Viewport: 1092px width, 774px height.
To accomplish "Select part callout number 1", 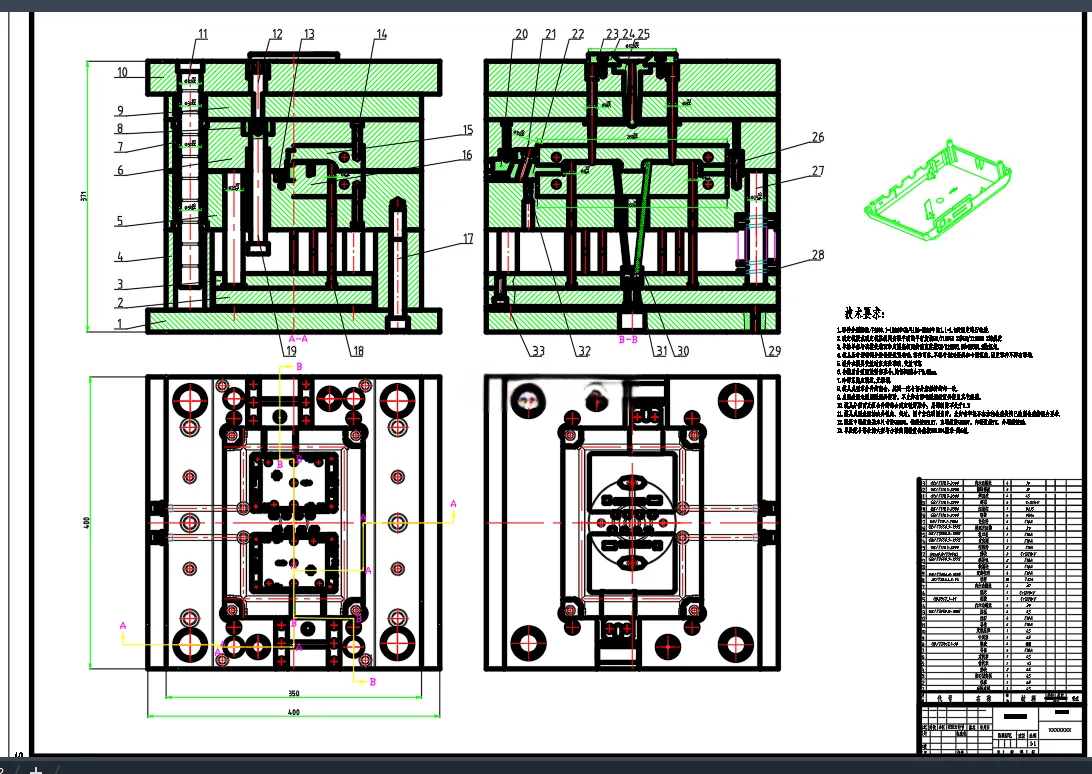I will pos(119,324).
